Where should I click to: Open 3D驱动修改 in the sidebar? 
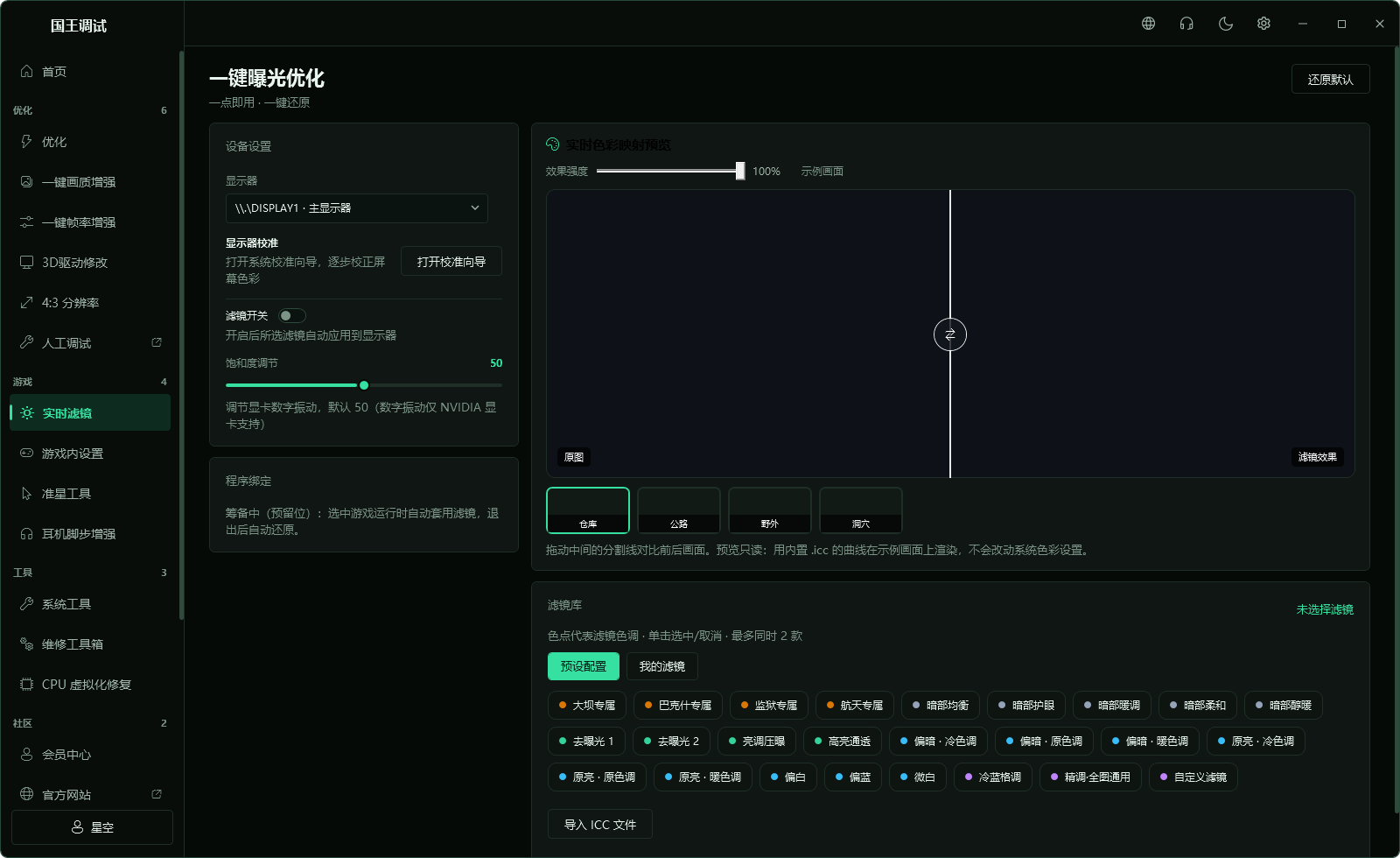point(90,263)
